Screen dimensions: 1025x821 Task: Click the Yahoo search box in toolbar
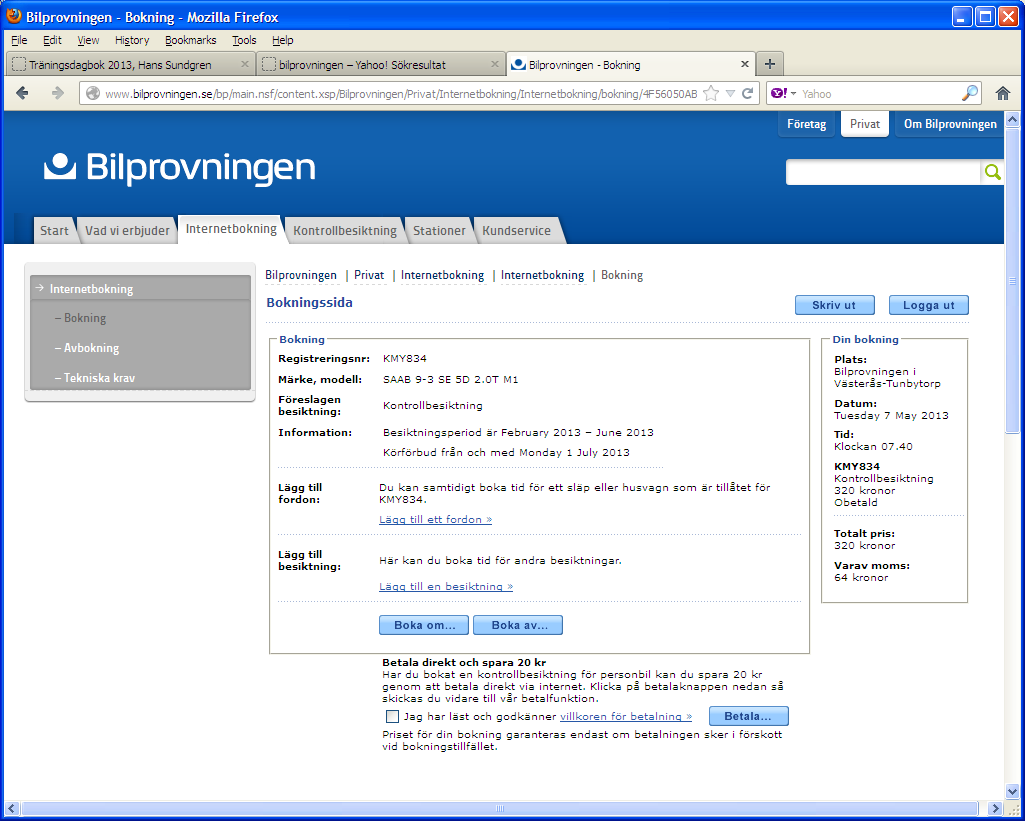coord(880,93)
